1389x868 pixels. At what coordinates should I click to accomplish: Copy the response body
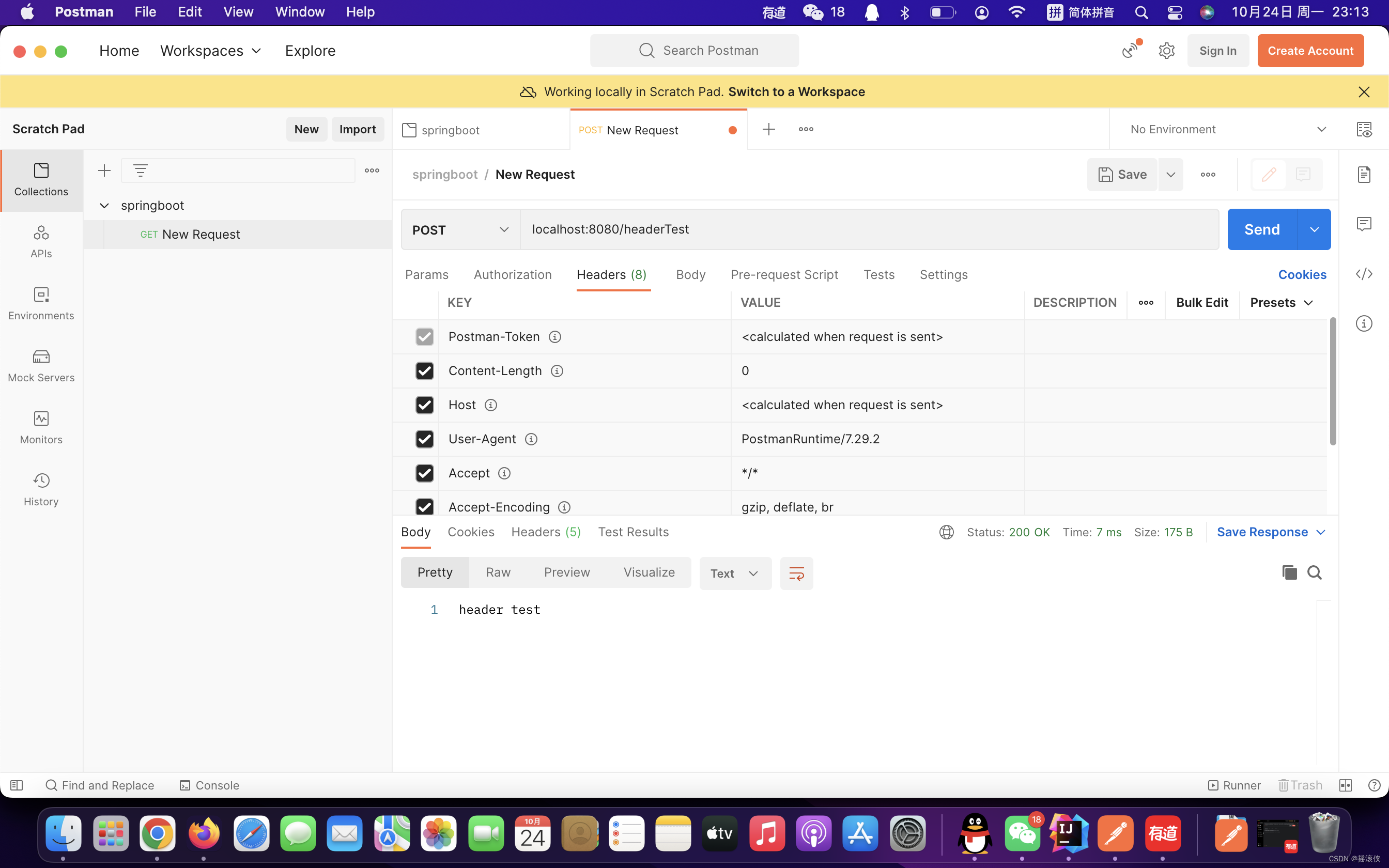click(x=1289, y=572)
